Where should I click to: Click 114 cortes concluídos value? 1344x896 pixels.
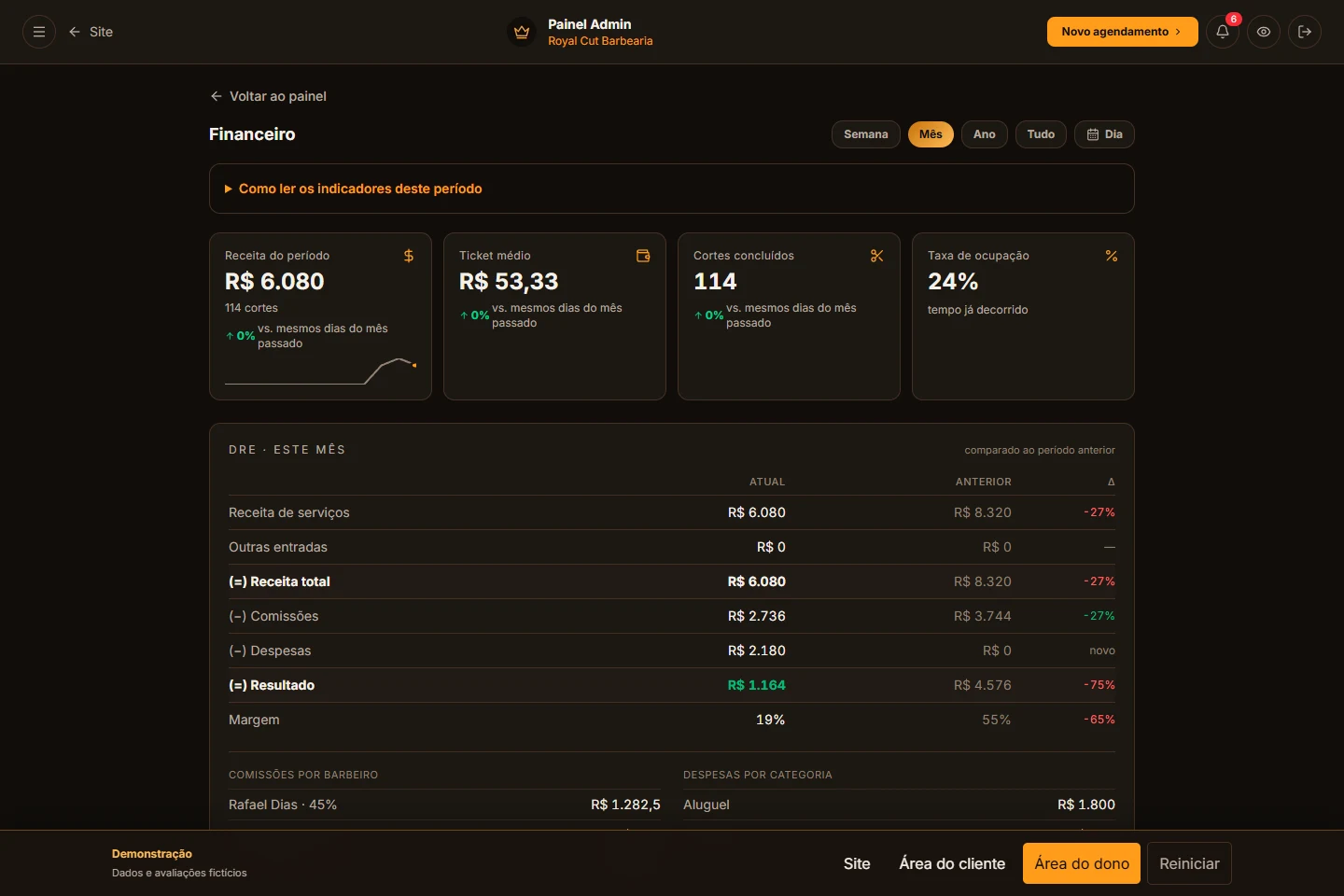coord(715,282)
